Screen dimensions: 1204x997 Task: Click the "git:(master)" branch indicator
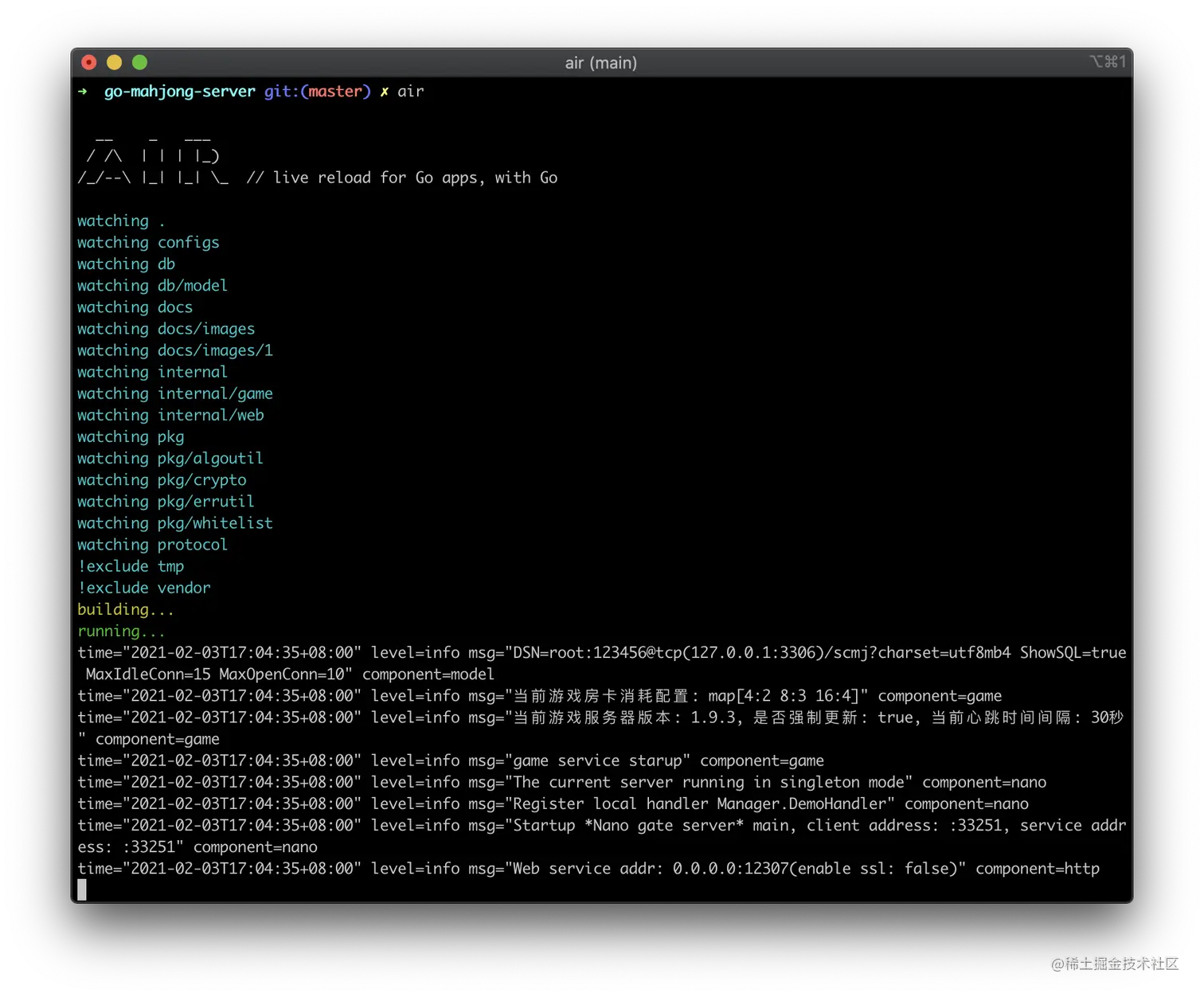(x=318, y=92)
